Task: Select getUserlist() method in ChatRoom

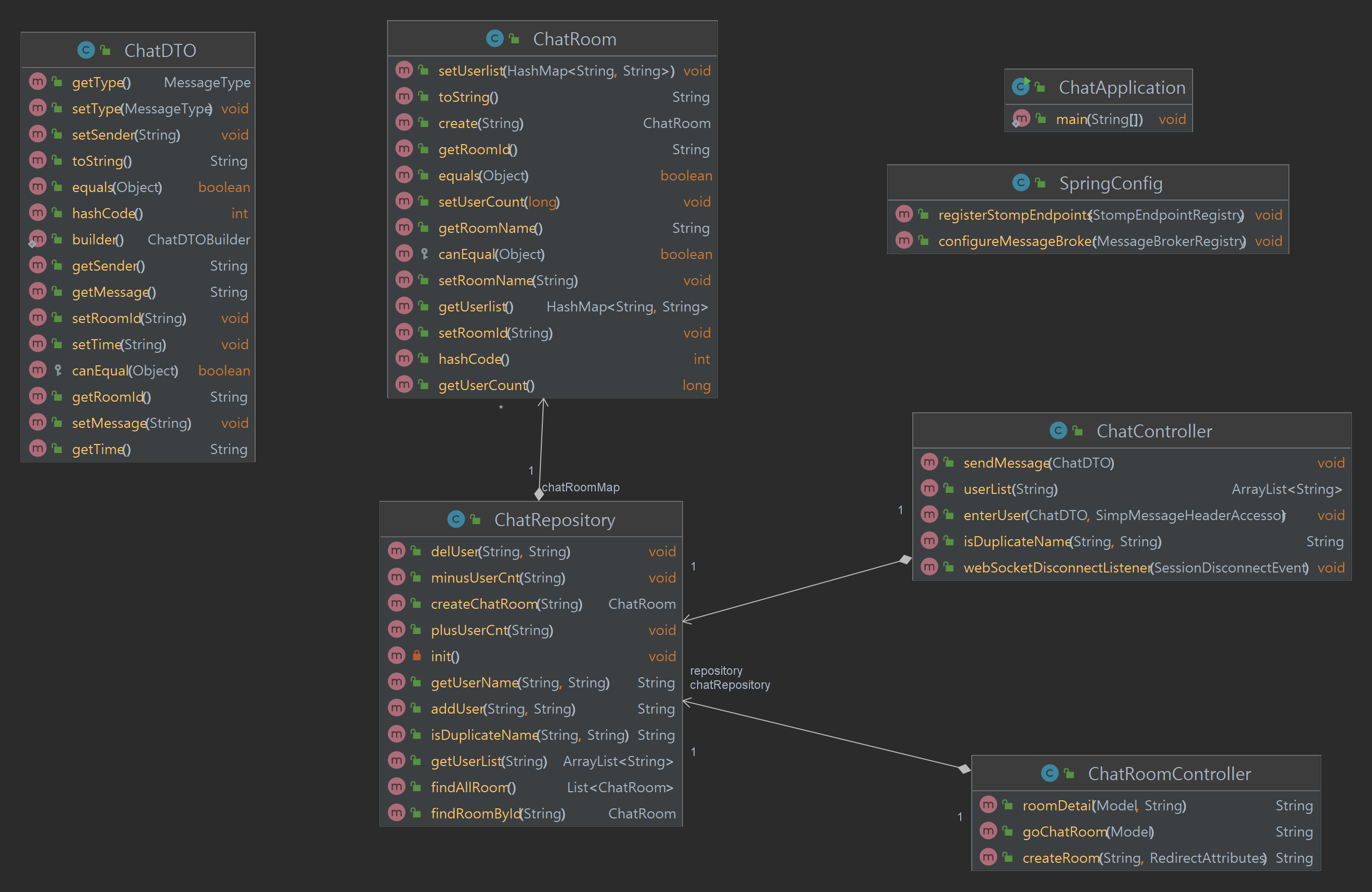Action: [x=475, y=306]
